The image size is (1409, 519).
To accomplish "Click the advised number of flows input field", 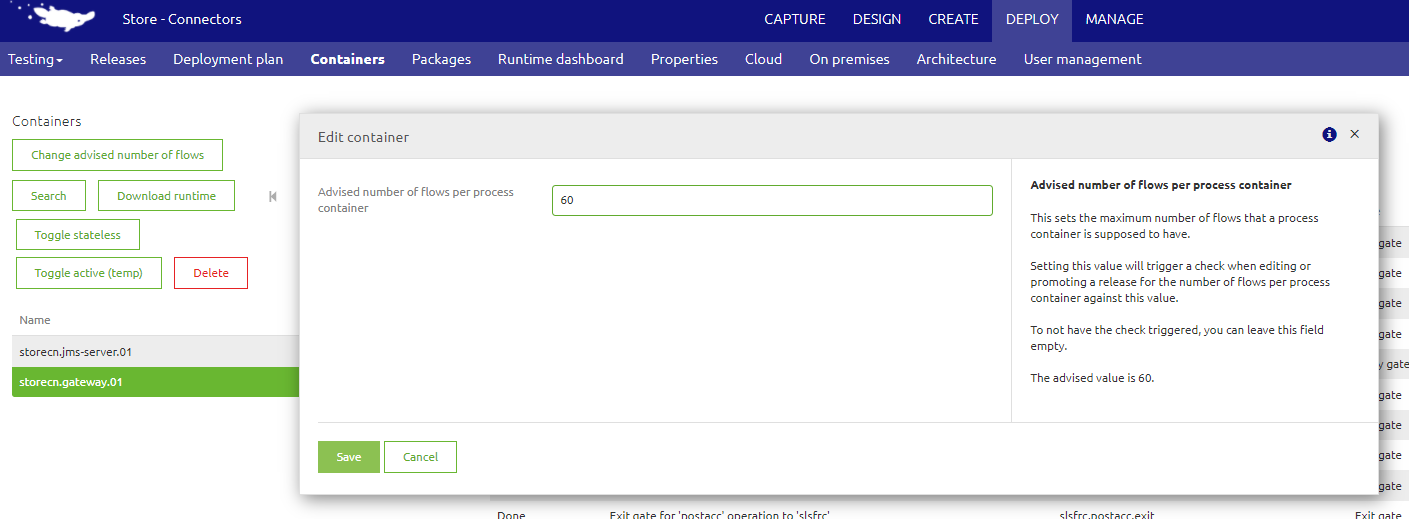I will pyautogui.click(x=772, y=200).
